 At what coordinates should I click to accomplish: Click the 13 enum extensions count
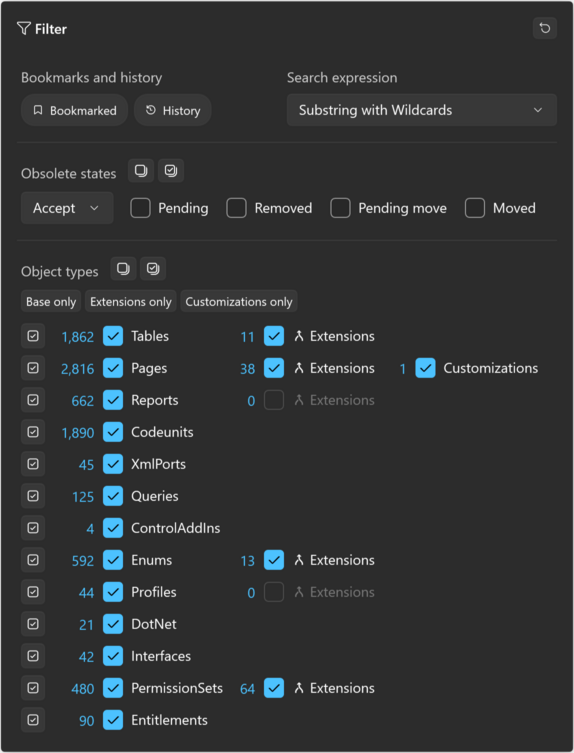pos(247,561)
